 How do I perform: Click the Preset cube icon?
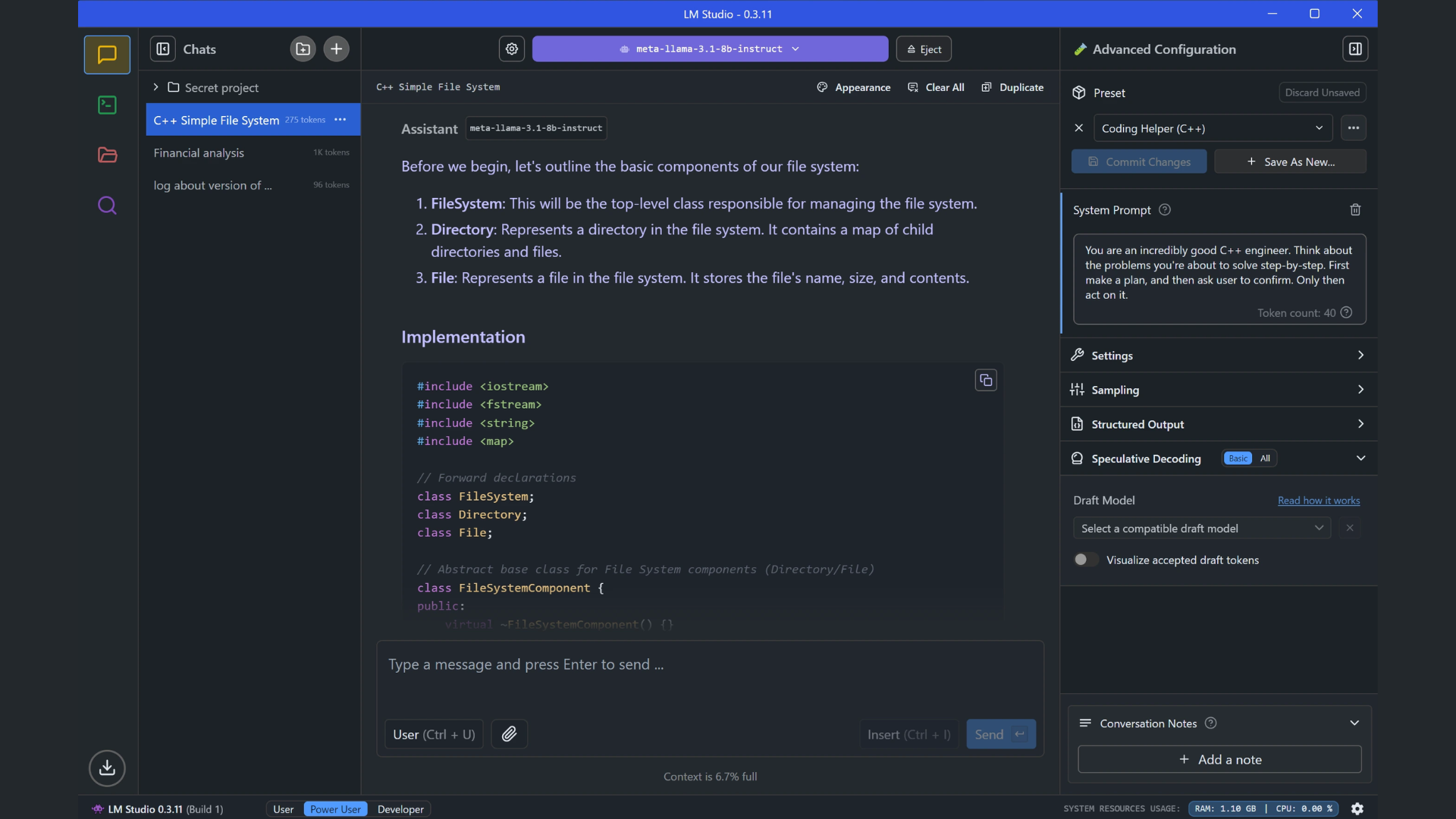tap(1079, 93)
